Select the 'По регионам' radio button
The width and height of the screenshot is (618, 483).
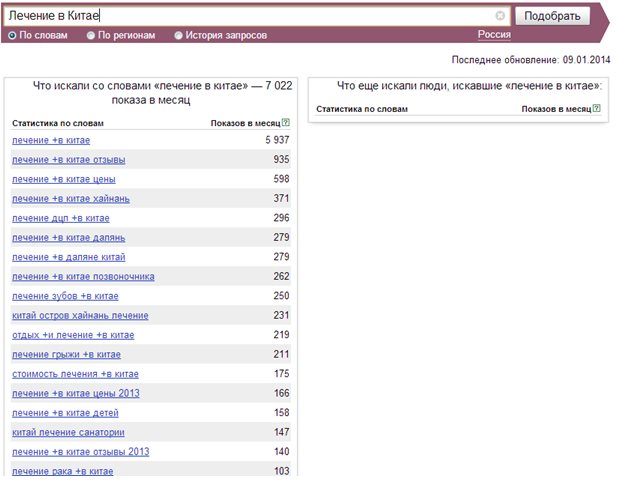tap(91, 35)
